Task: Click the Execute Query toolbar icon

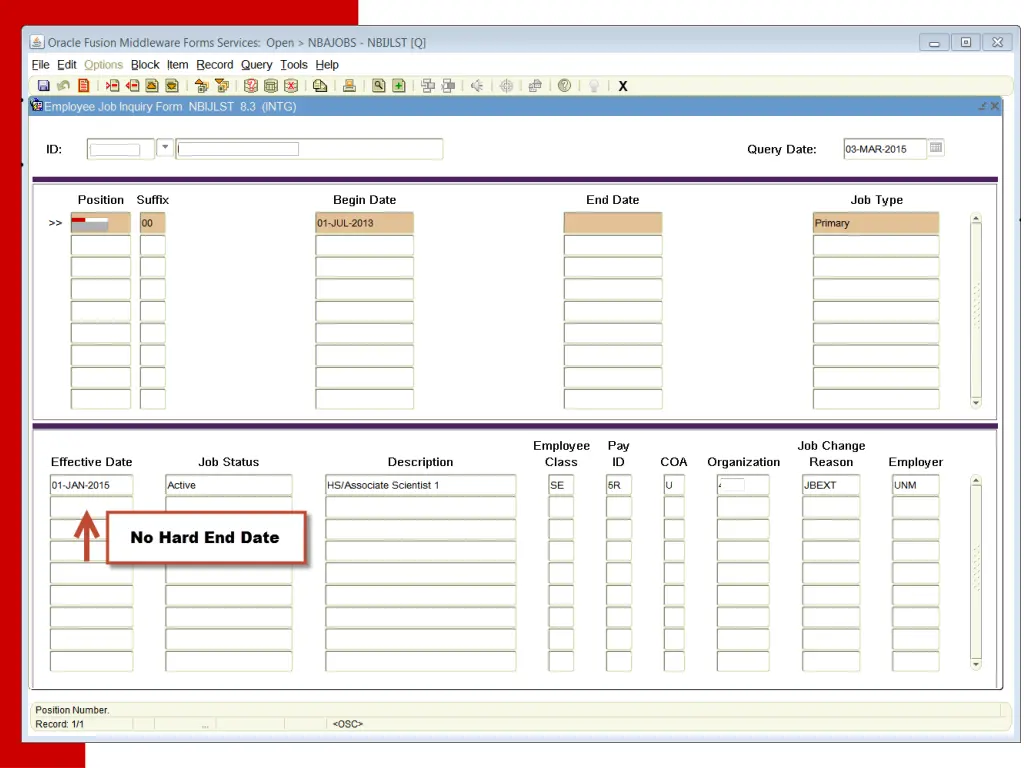Action: [270, 86]
